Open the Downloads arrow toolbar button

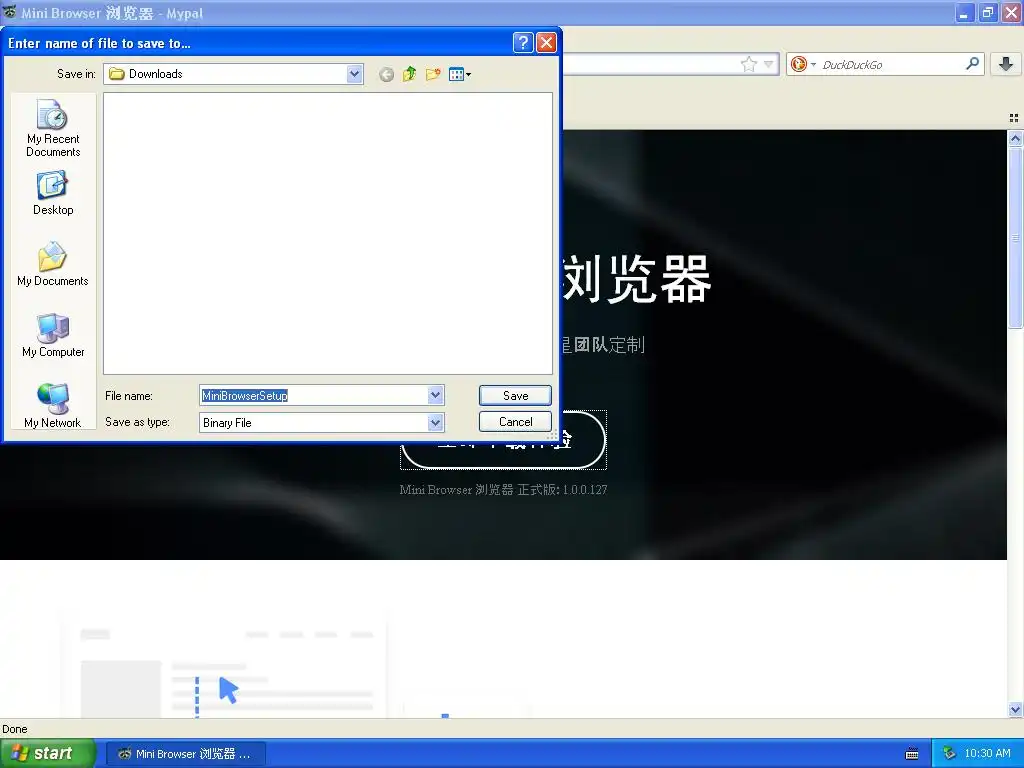(x=1006, y=64)
